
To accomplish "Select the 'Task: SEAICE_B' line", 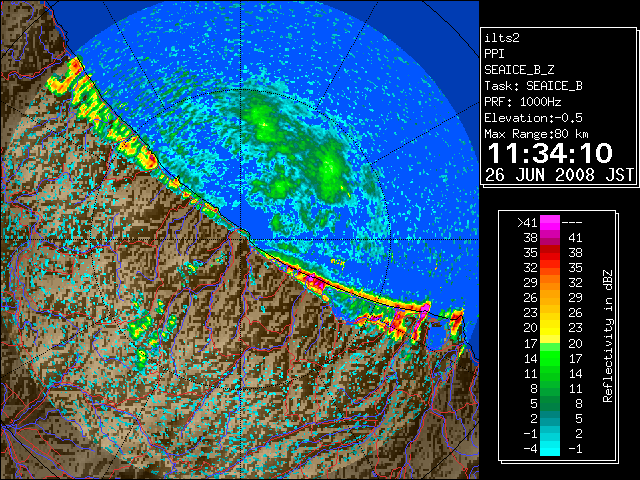I will [x=533, y=86].
